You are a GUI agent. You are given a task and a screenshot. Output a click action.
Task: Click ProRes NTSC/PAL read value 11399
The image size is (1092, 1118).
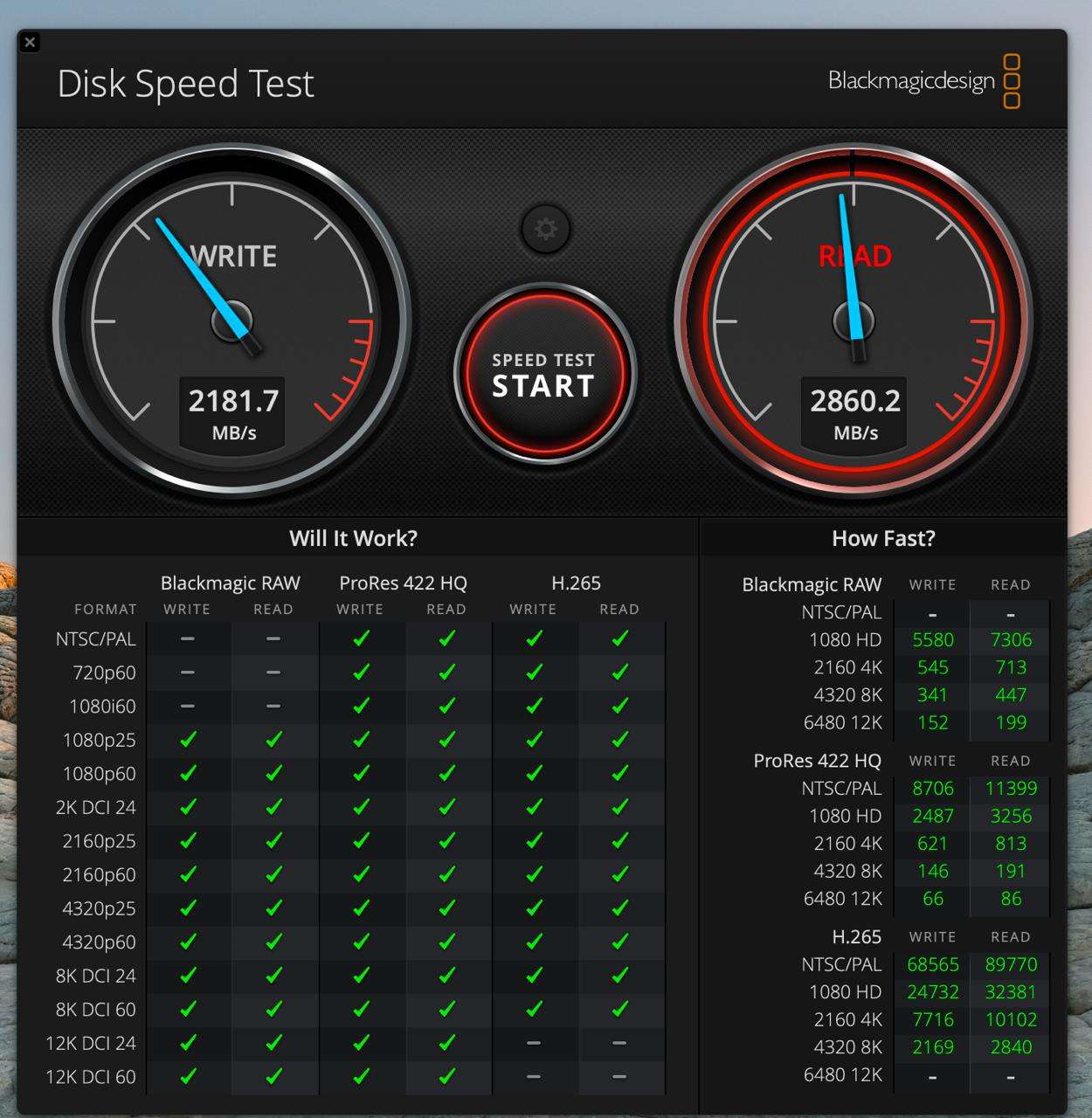click(1011, 788)
